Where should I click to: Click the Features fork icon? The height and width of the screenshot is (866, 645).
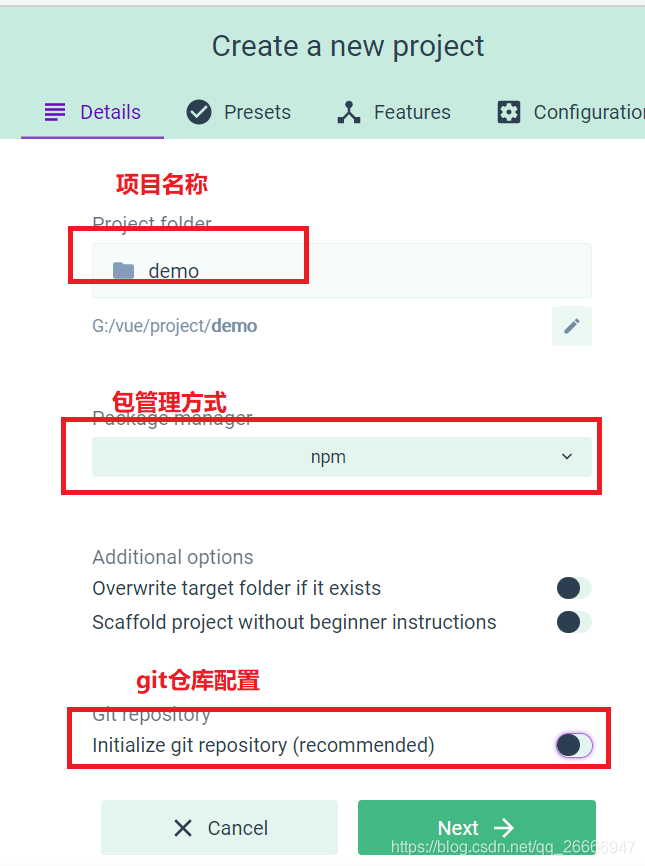click(x=349, y=112)
